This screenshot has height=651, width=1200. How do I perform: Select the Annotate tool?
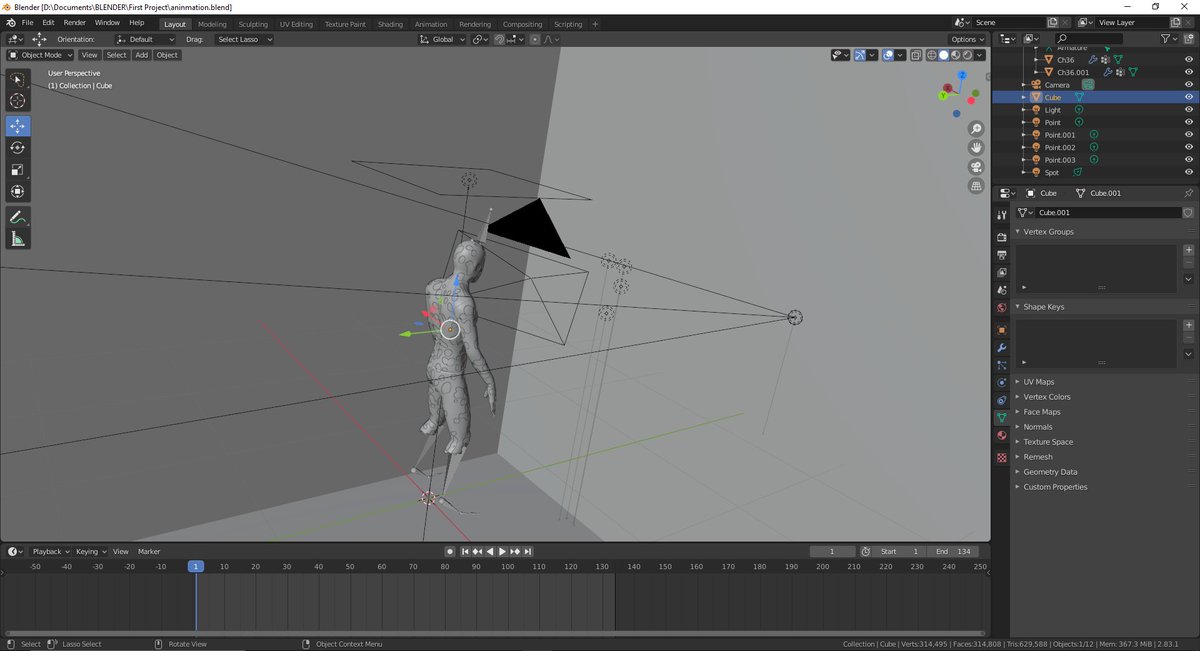pos(18,217)
